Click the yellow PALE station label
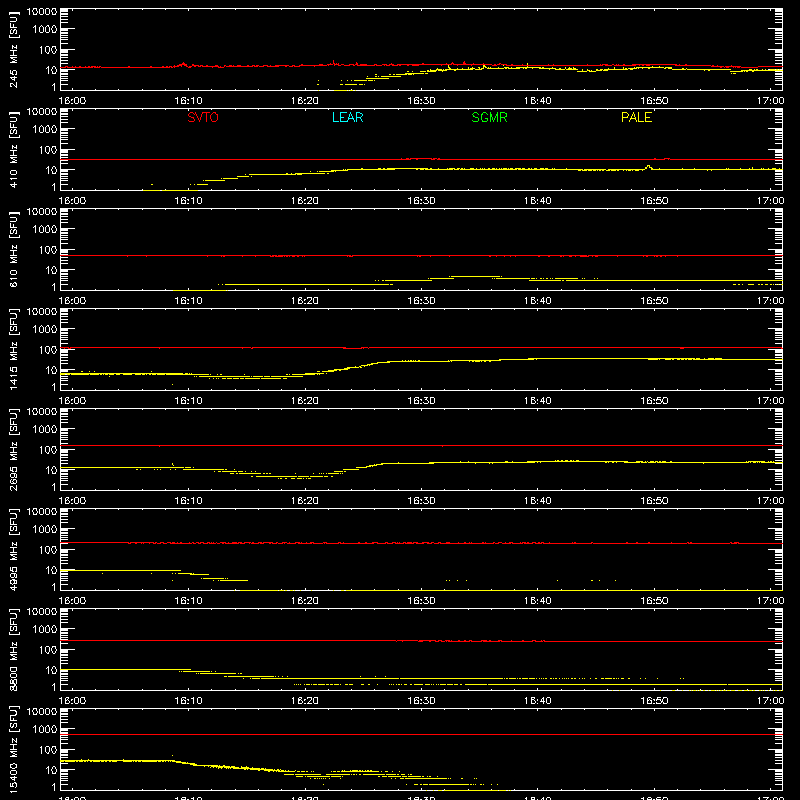This screenshot has height=800, width=800. click(x=636, y=117)
